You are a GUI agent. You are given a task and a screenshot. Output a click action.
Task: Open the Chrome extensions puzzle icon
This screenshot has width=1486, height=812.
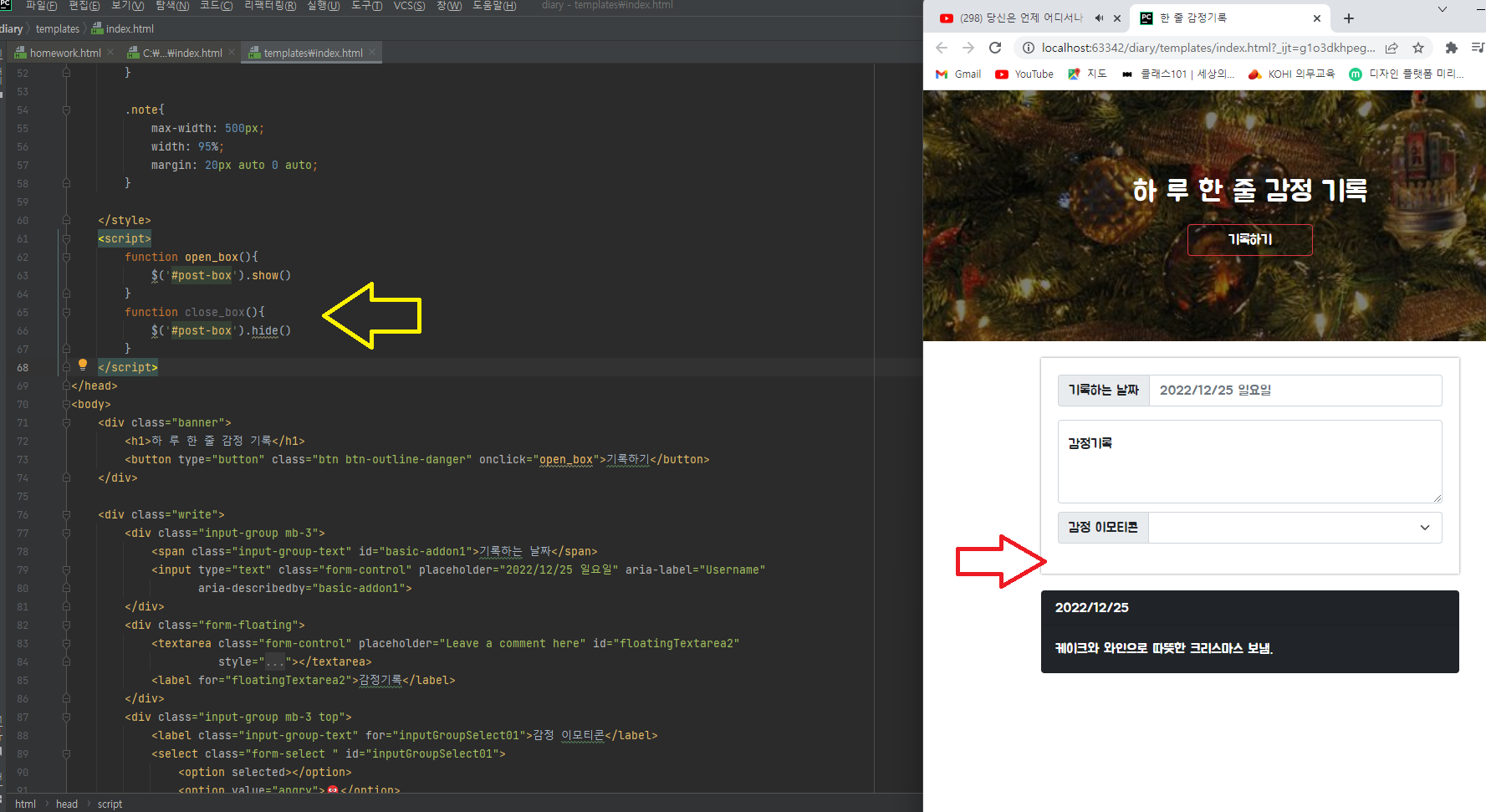point(1452,48)
